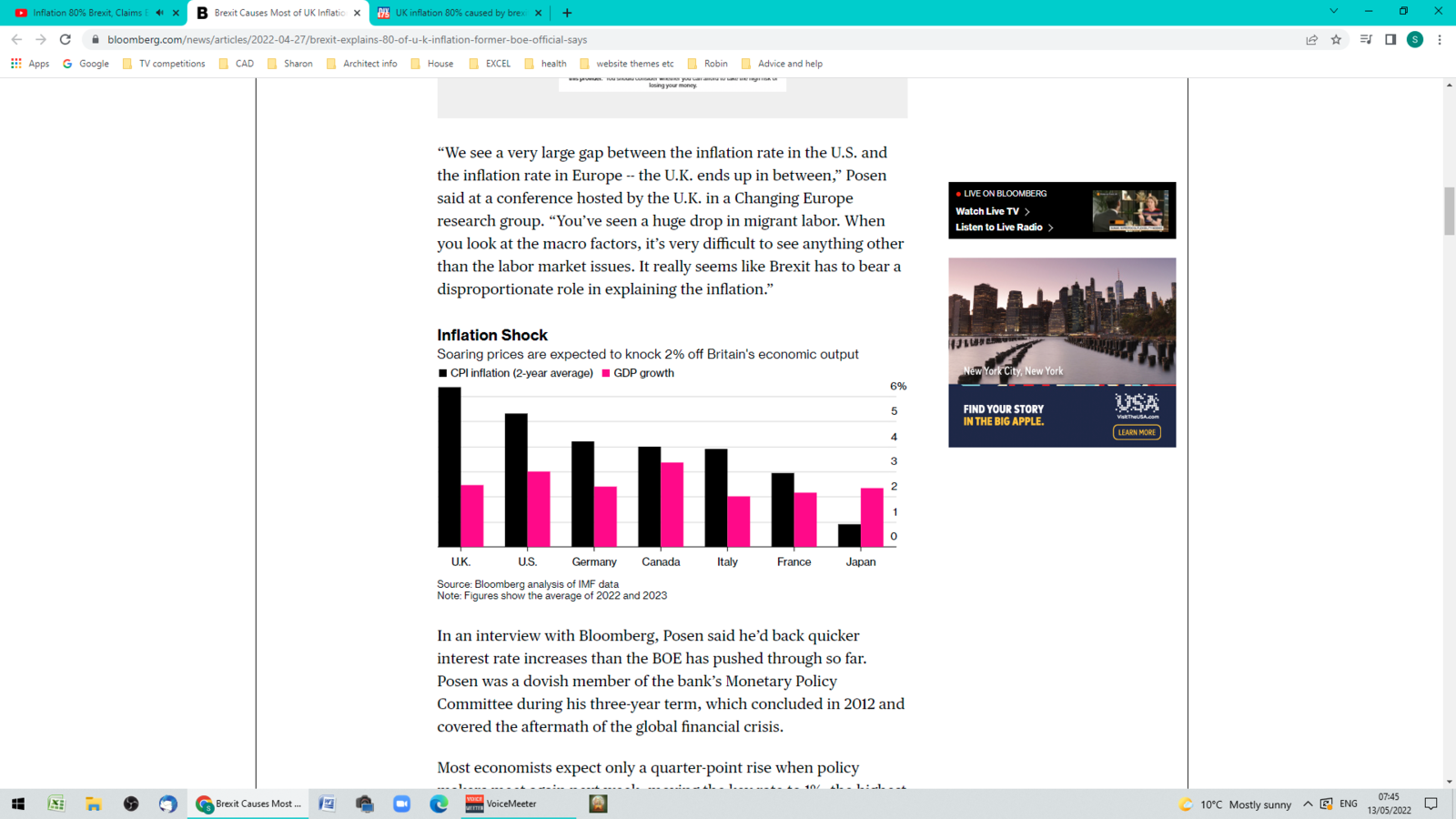
Task: Open the Chrome profile avatar S
Action: (x=1415, y=39)
